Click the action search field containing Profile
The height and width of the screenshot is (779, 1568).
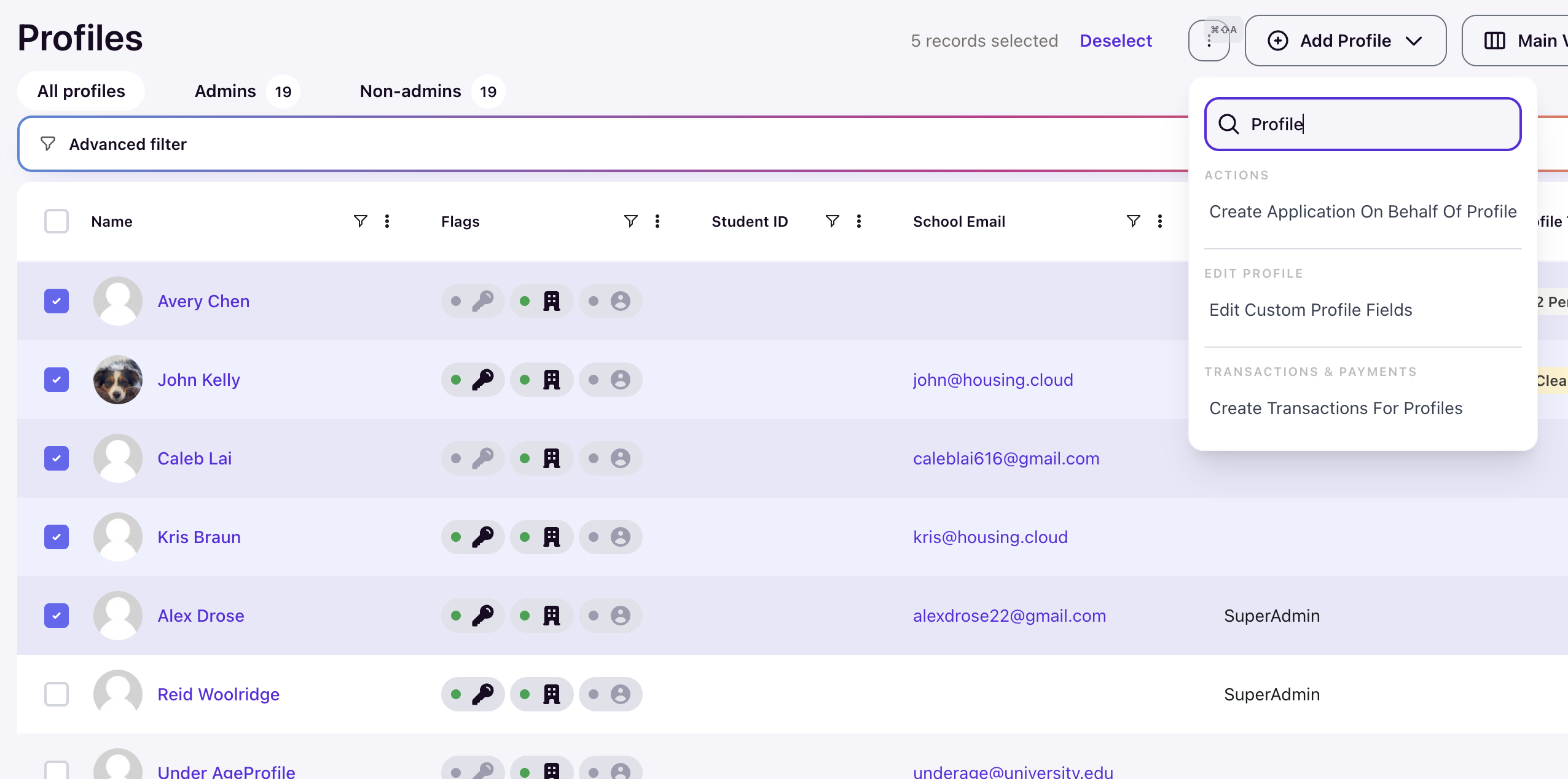1363,124
